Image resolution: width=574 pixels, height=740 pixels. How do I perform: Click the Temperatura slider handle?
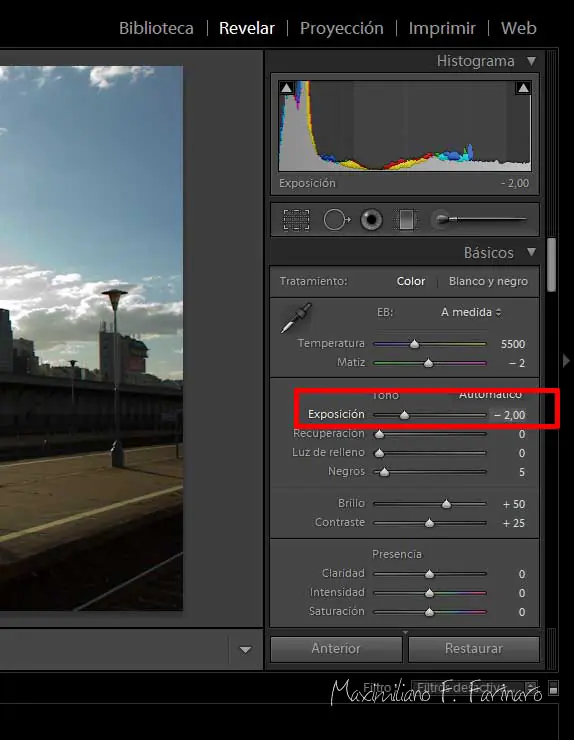[x=414, y=344]
